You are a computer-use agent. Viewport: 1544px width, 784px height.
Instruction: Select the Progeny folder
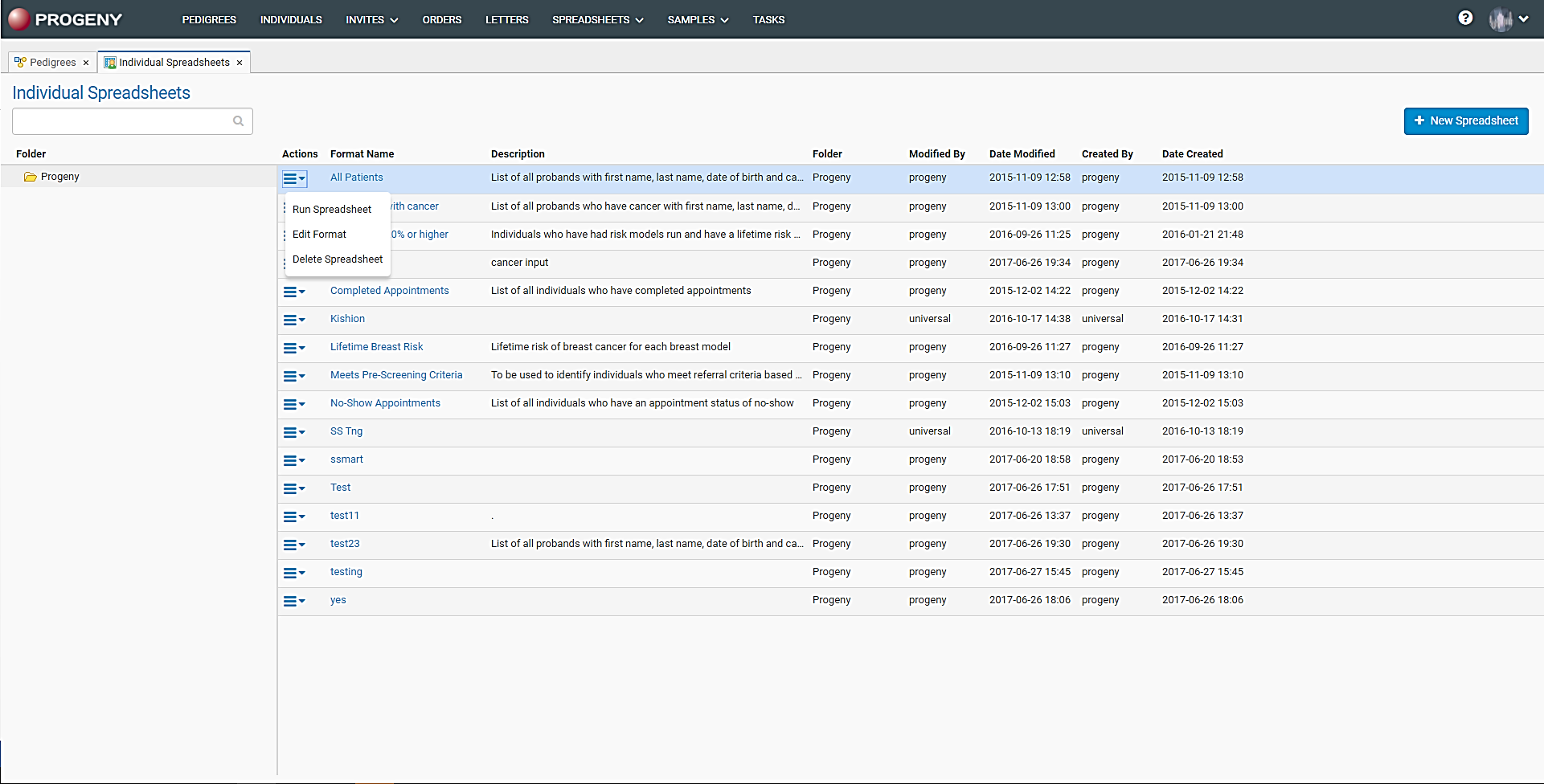tap(59, 176)
